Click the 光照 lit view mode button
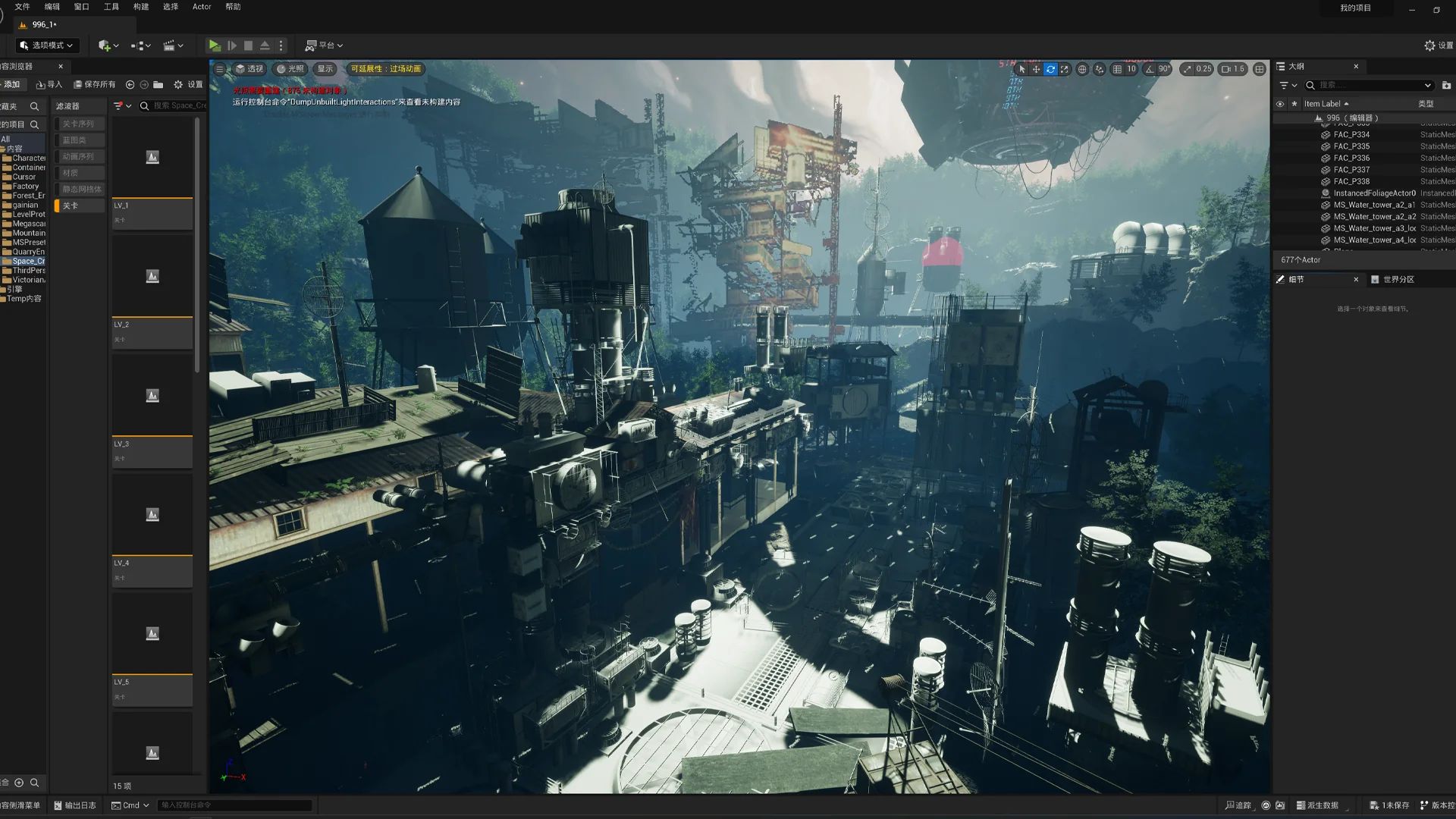1456x819 pixels. pyautogui.click(x=290, y=69)
